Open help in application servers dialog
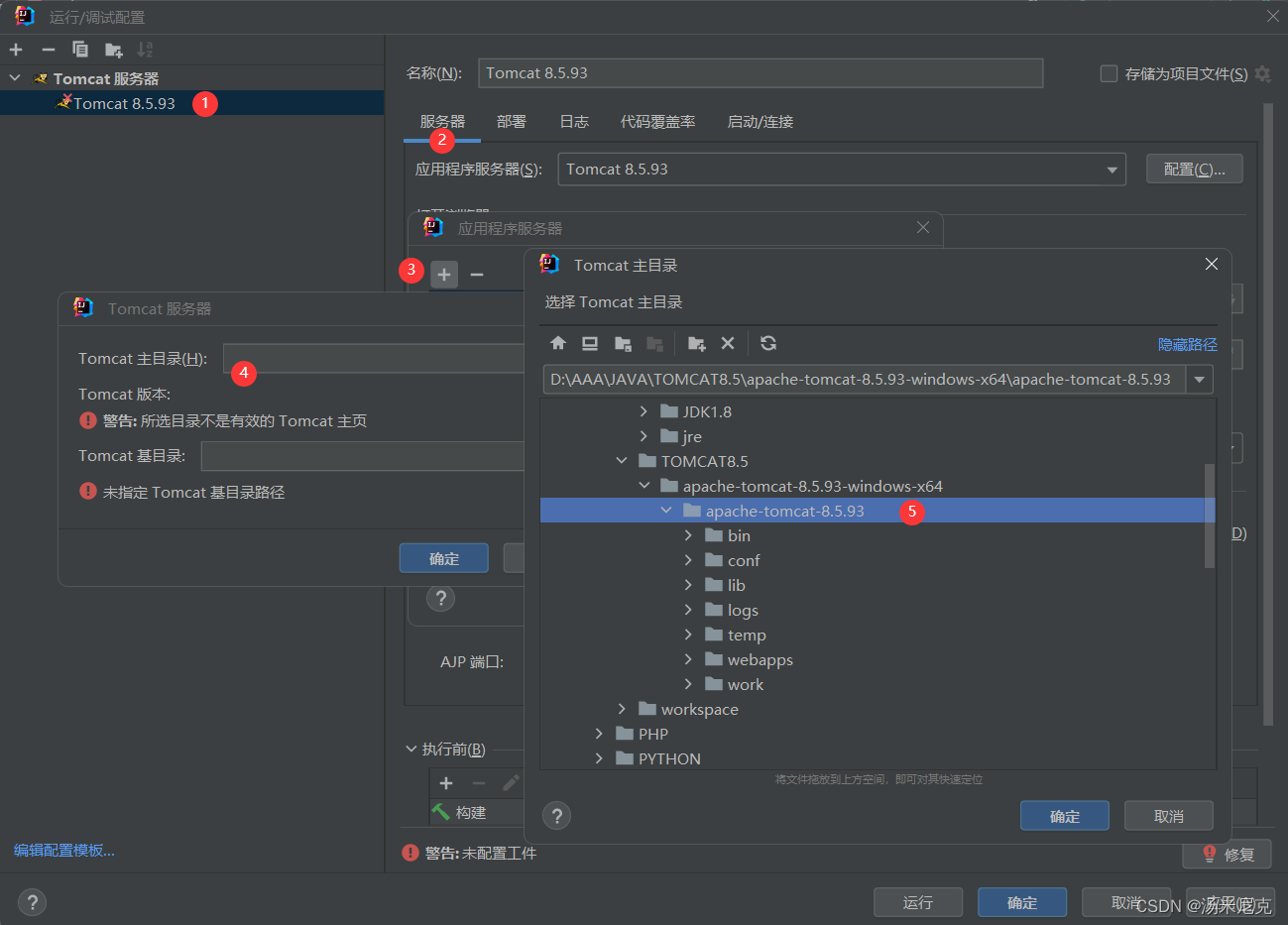Image resolution: width=1288 pixels, height=925 pixels. point(440,598)
